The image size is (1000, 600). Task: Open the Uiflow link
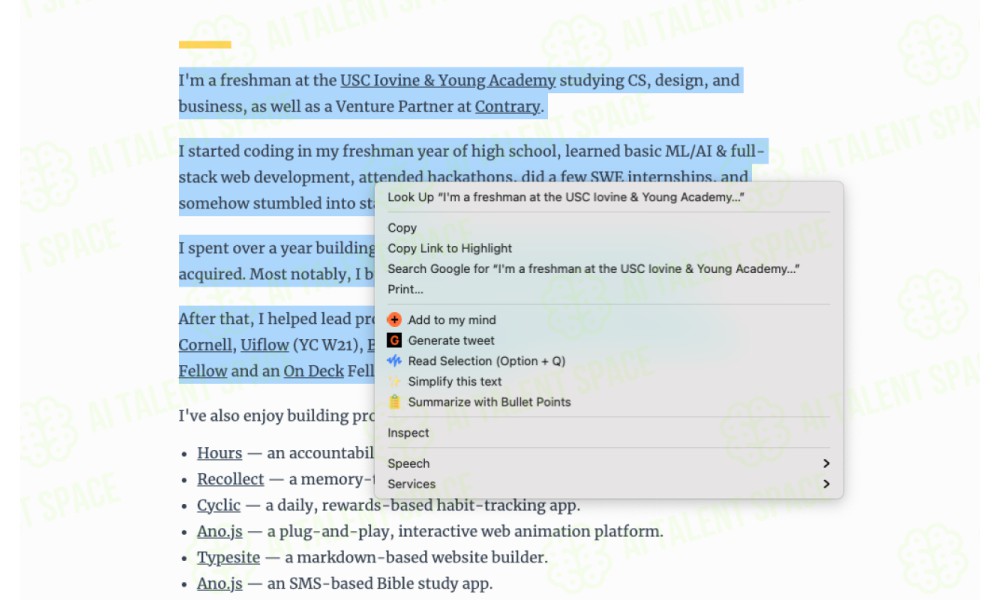(265, 345)
